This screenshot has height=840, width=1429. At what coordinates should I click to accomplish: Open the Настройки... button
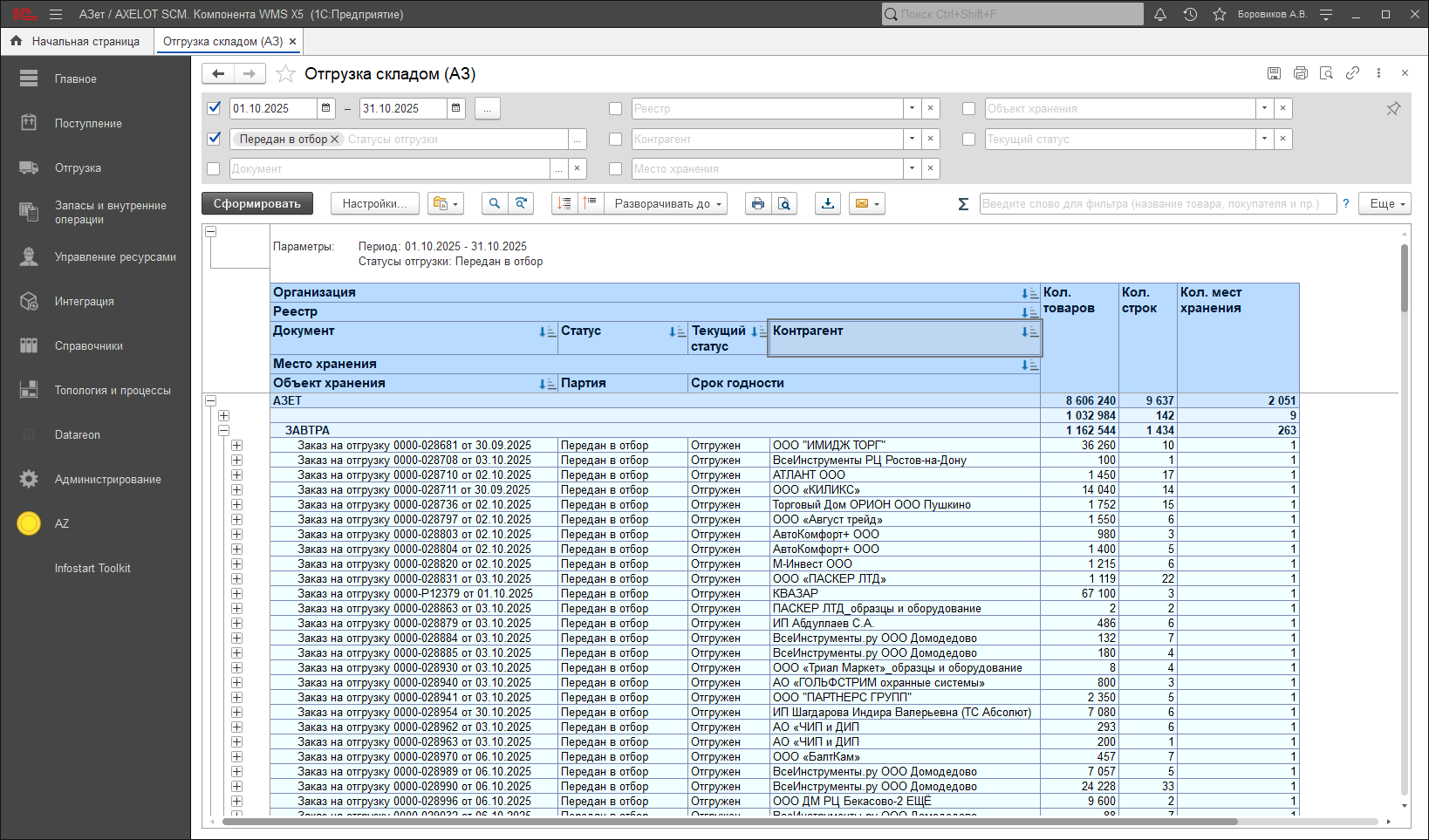point(374,203)
